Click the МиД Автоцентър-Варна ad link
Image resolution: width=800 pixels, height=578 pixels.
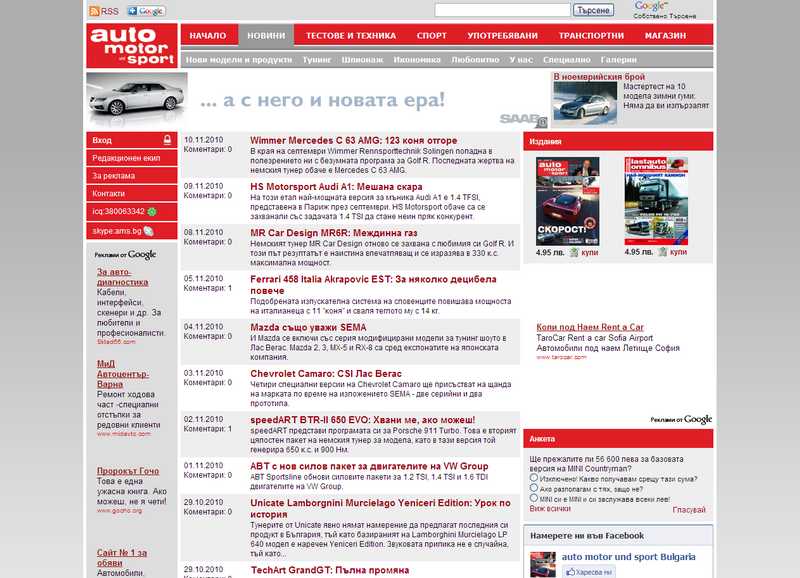click(123, 374)
